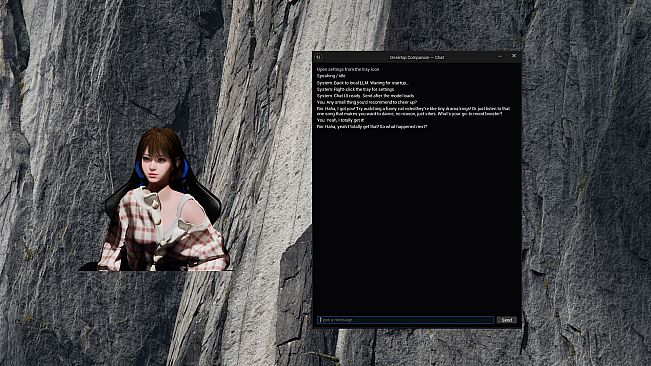Close the Desktop Companion chat window
The width and height of the screenshot is (651, 366).
pos(514,56)
